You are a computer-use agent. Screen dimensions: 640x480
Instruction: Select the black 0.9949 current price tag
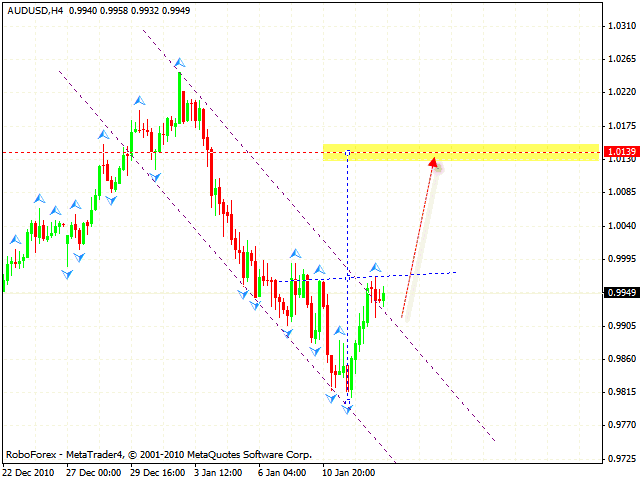tap(622, 292)
